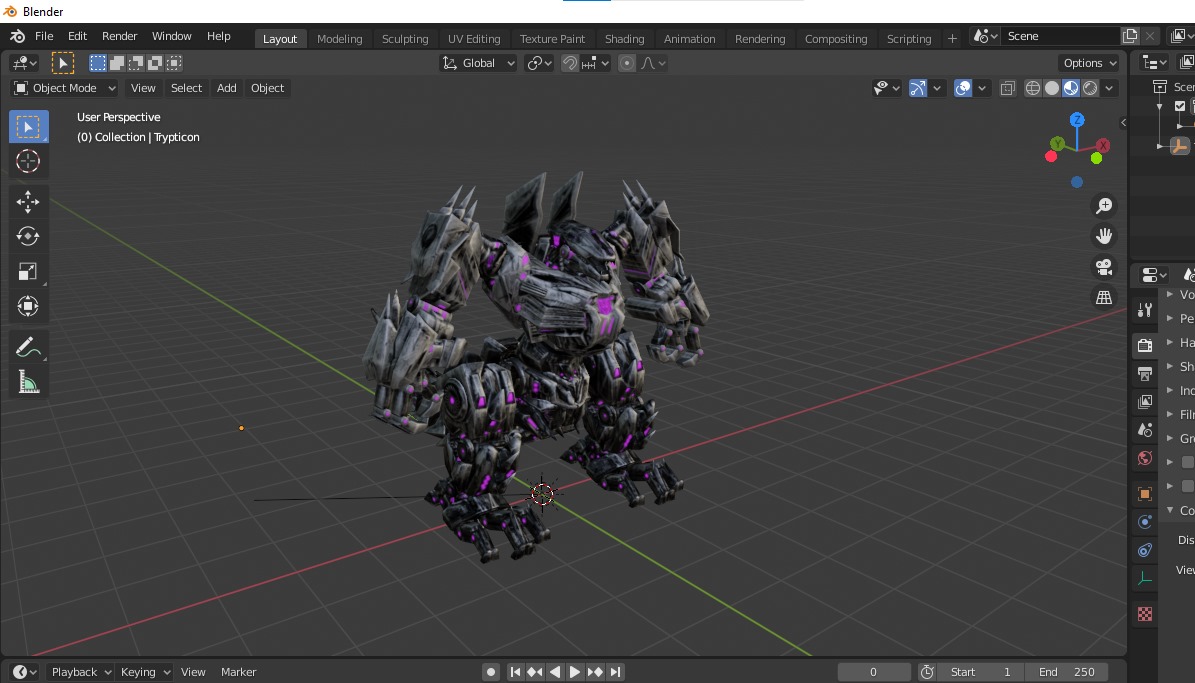The width and height of the screenshot is (1195, 683).
Task: Open the File menu
Action: (x=44, y=36)
